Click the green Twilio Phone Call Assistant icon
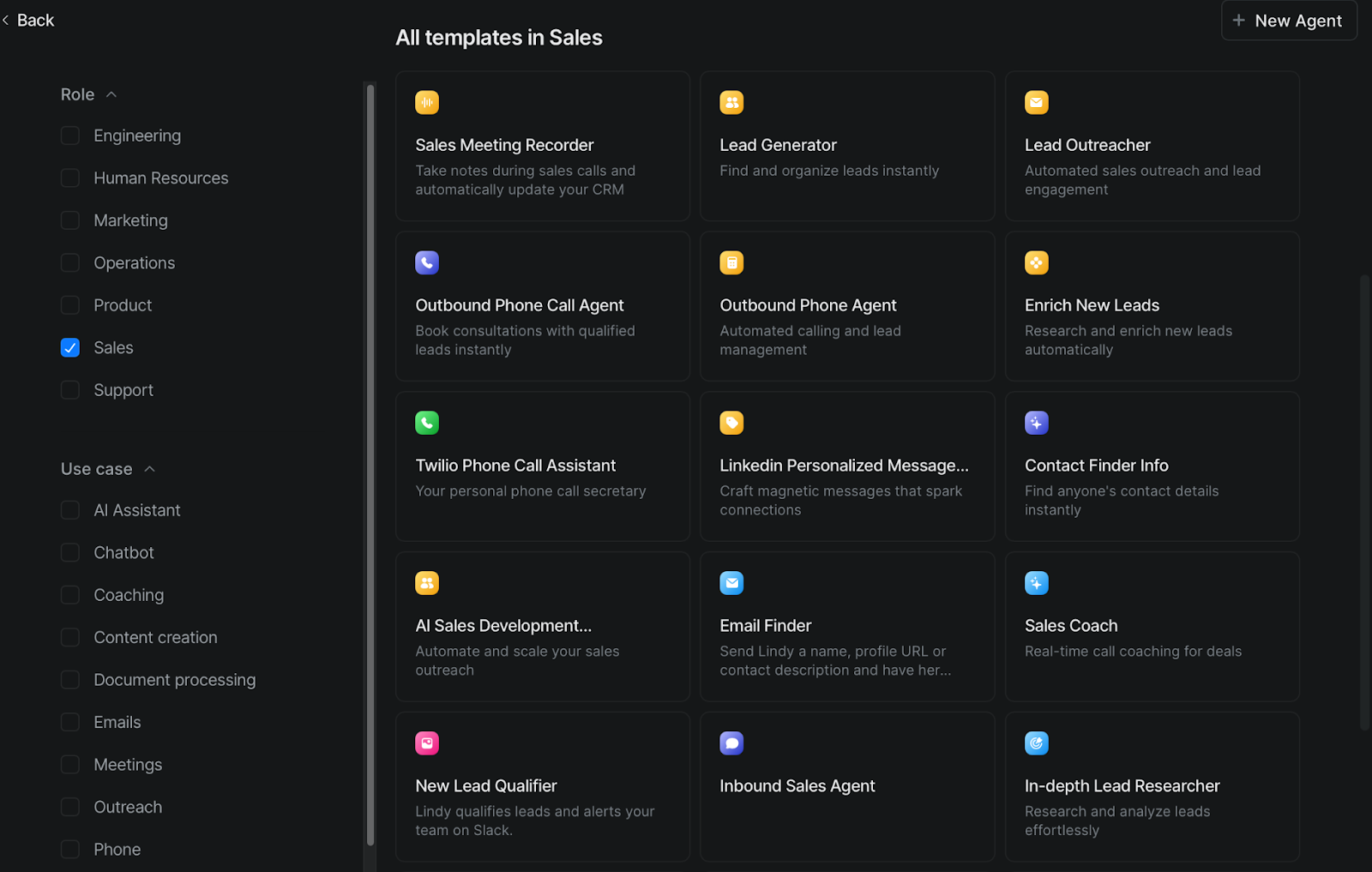This screenshot has width=1372, height=872. (427, 423)
